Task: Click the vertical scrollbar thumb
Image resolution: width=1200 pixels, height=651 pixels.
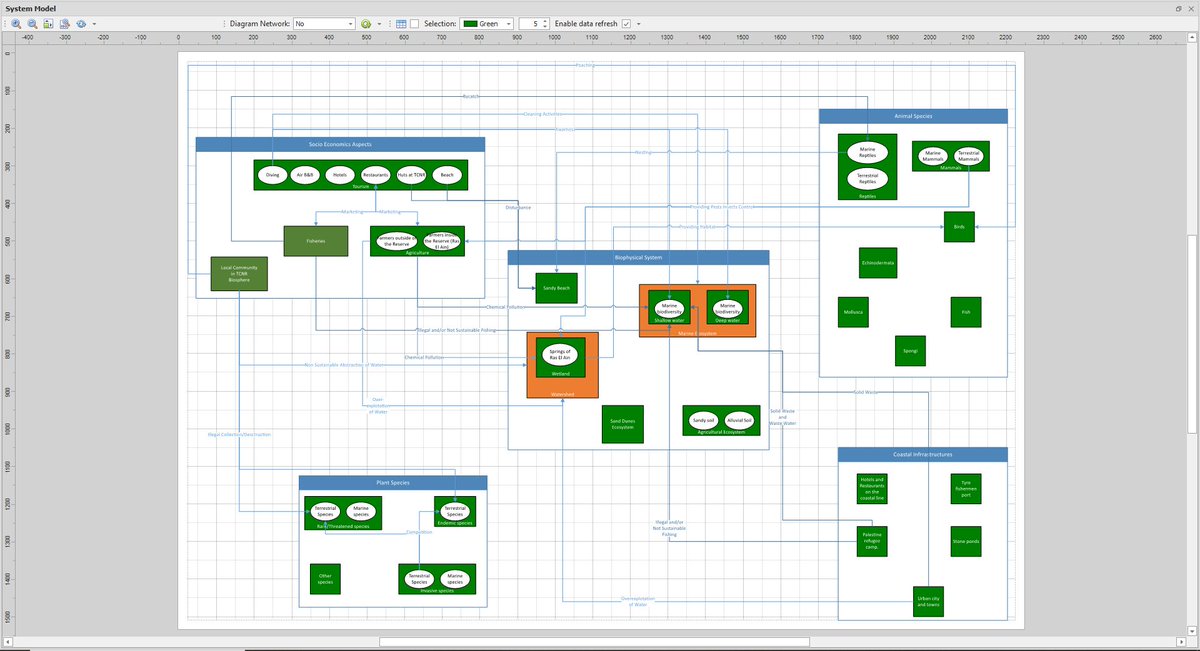Action: (x=1192, y=334)
